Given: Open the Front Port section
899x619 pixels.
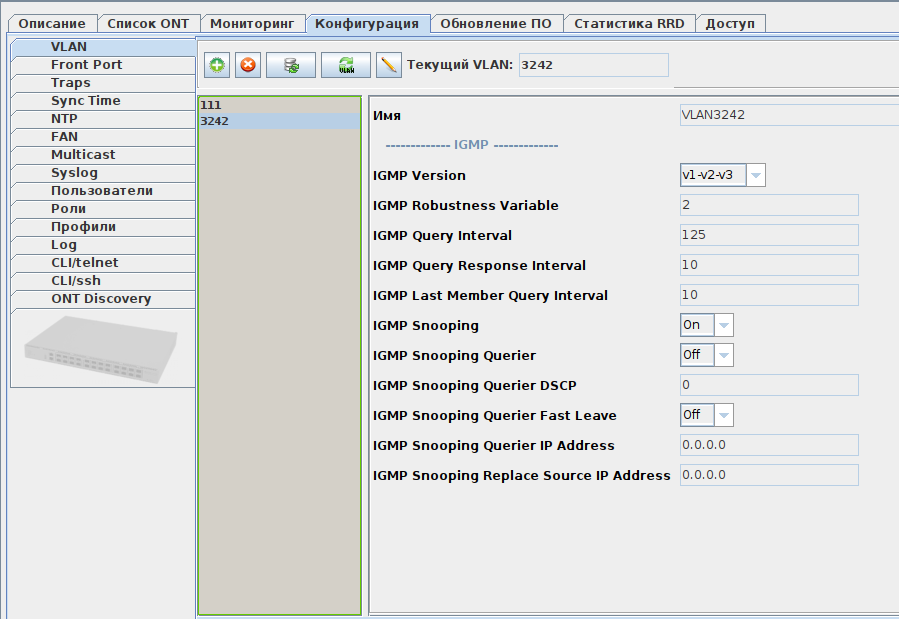Looking at the screenshot, I should pos(103,65).
